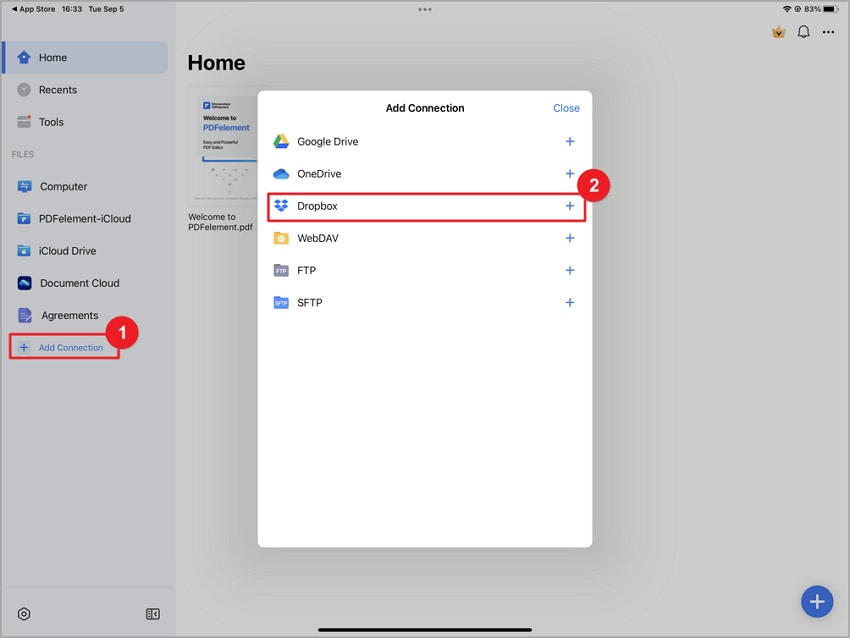
Task: Click the Google Drive logo icon
Action: pos(281,141)
